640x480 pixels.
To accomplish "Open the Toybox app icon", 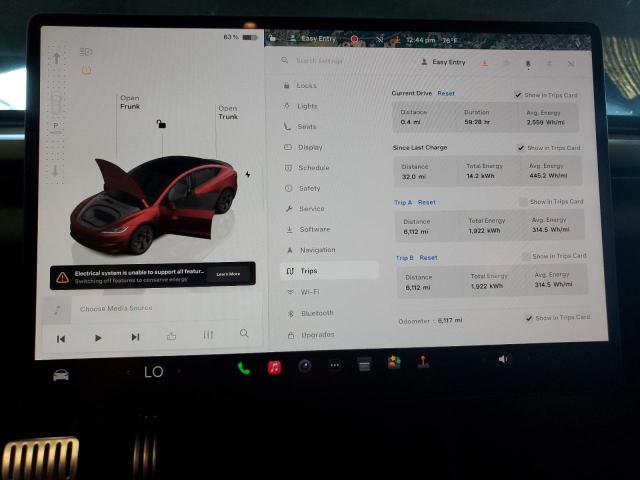I will coord(394,362).
